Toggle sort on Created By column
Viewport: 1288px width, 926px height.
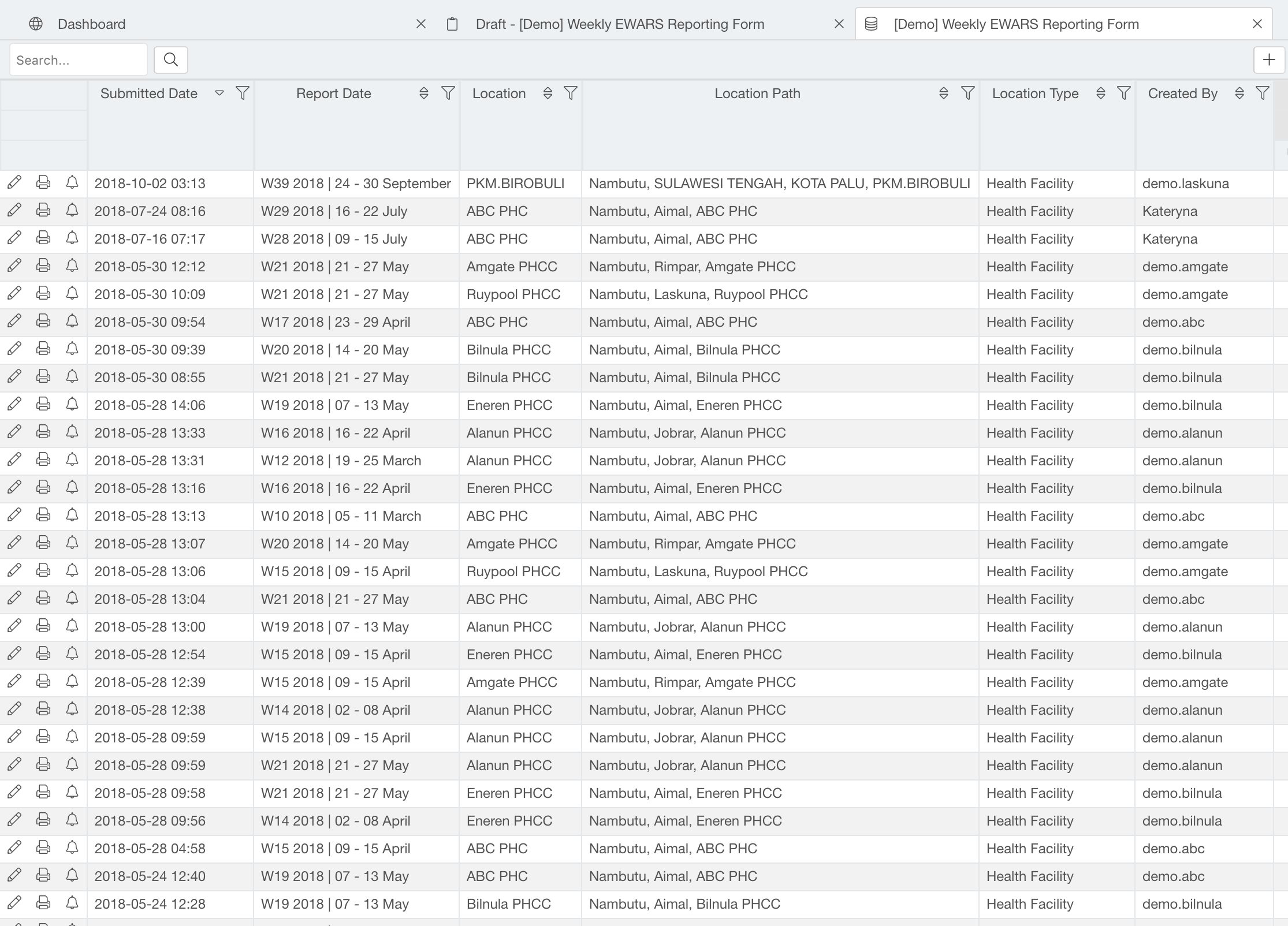click(x=1239, y=94)
